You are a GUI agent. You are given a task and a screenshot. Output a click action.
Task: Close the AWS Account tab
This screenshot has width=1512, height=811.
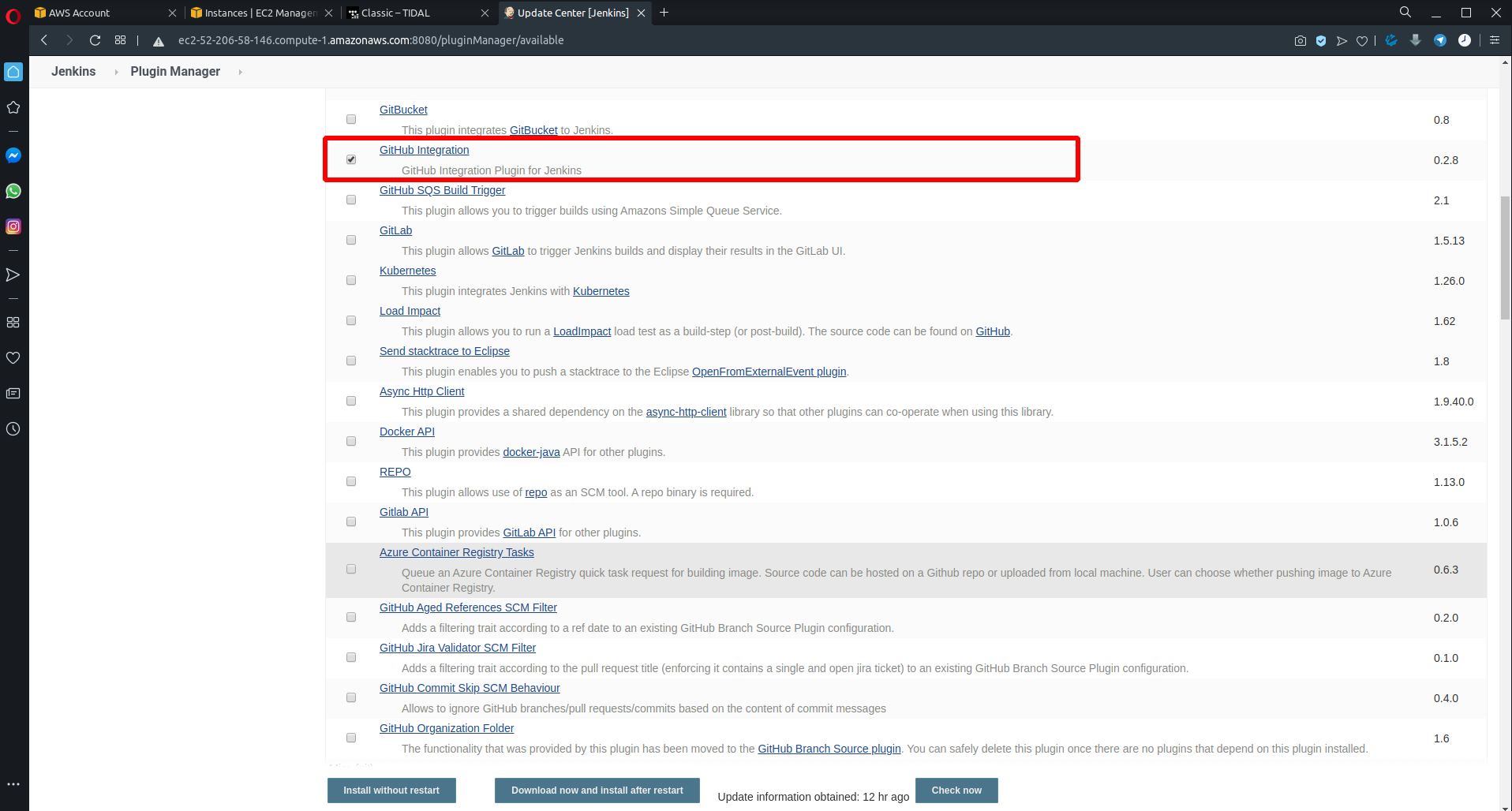173,13
